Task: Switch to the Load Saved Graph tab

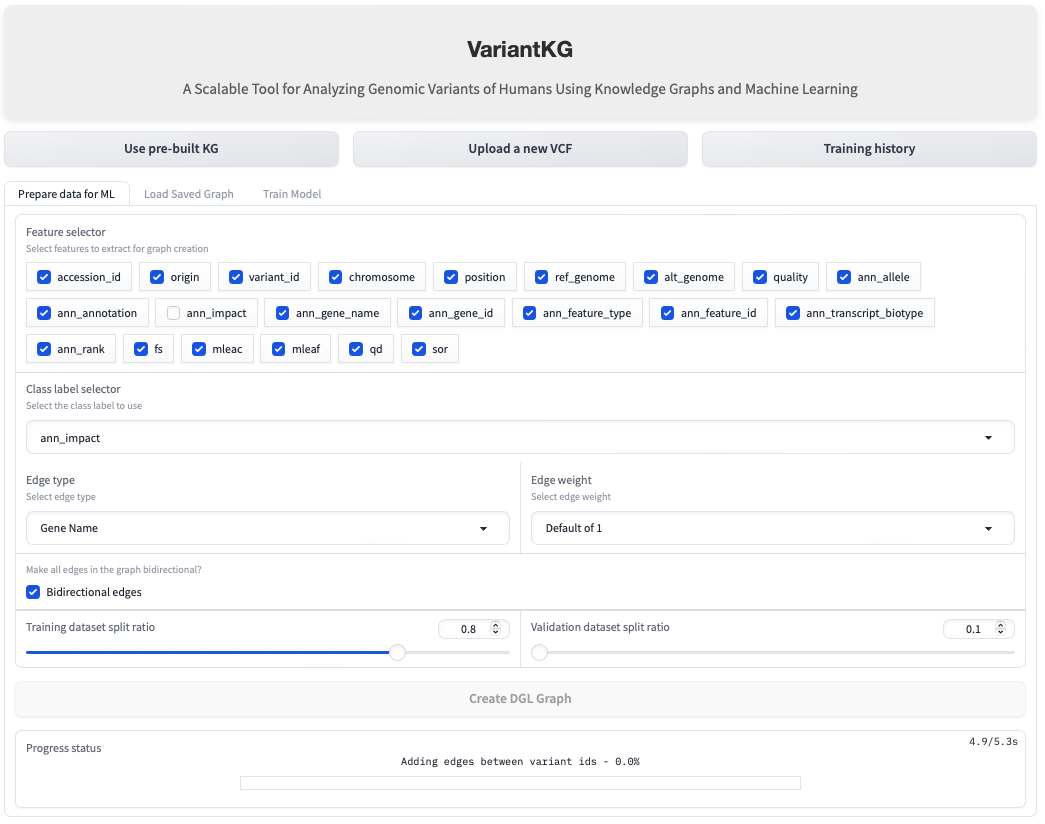Action: [188, 194]
